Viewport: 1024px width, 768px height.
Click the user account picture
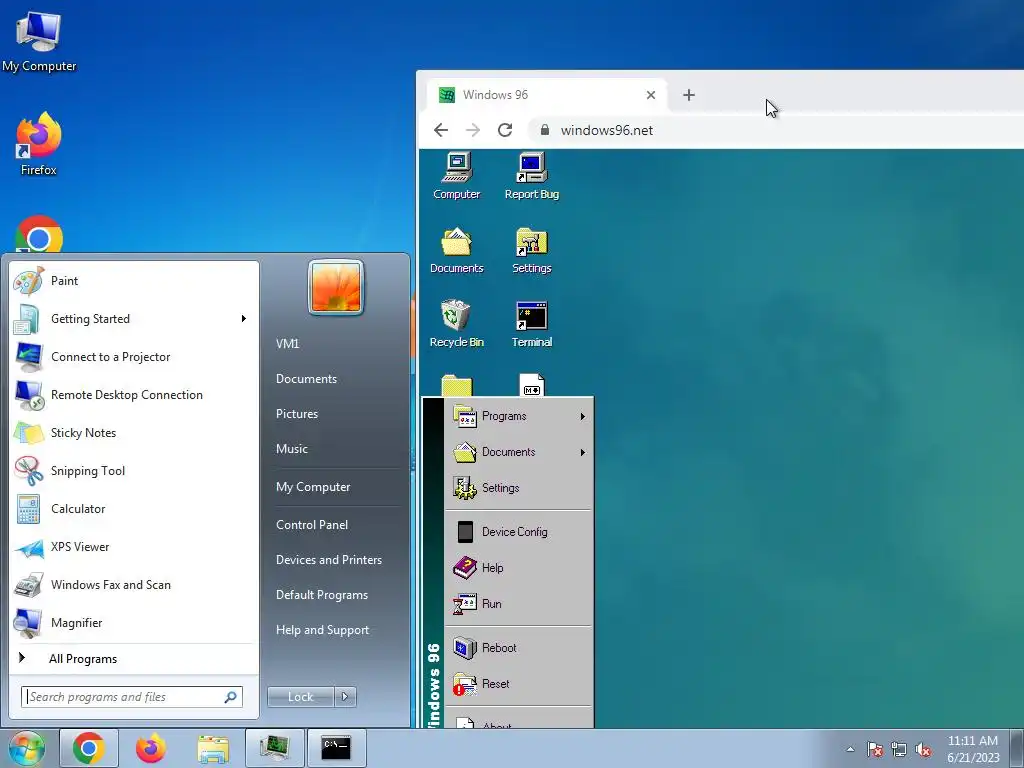click(x=336, y=287)
